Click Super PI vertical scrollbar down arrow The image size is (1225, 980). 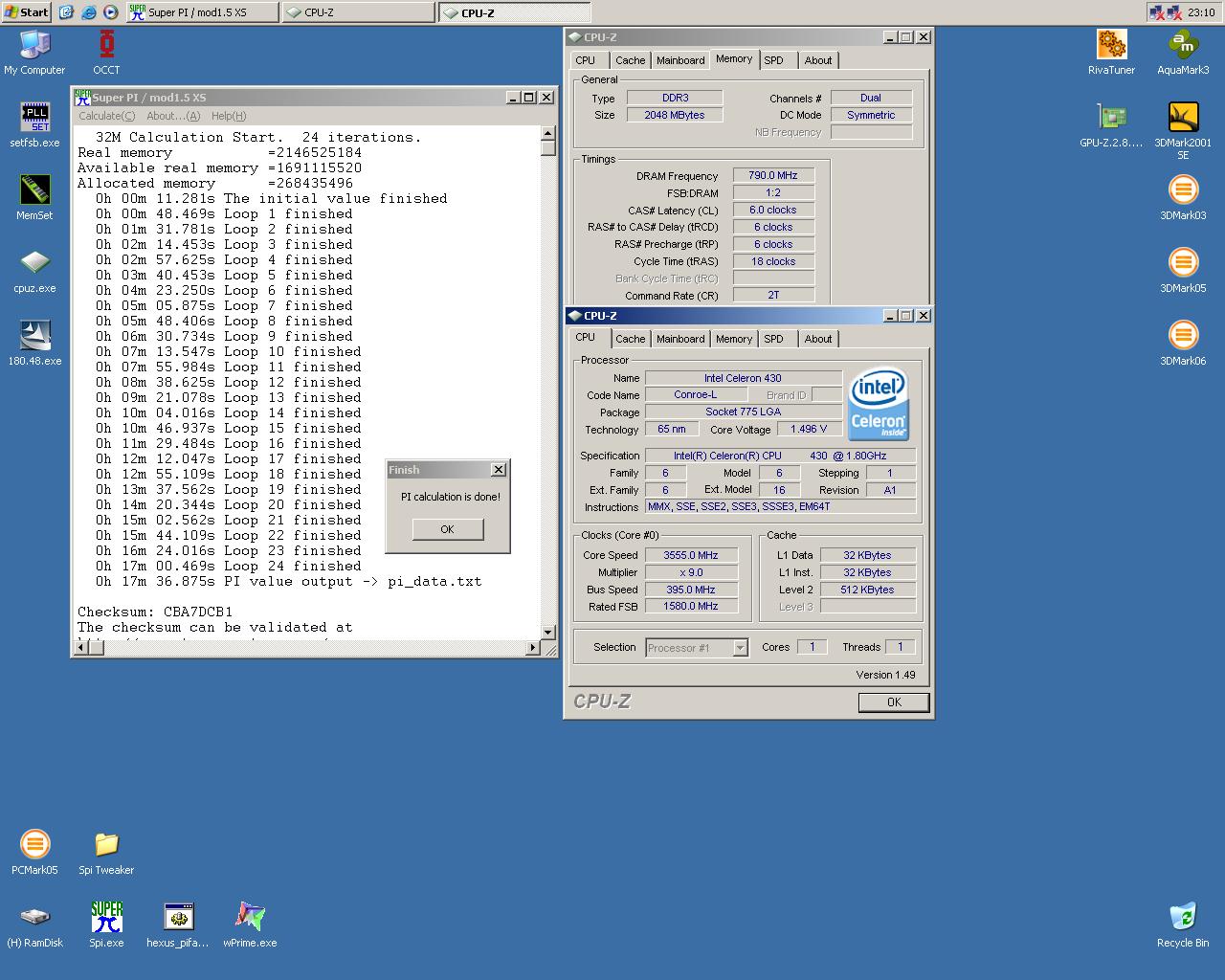(x=548, y=632)
